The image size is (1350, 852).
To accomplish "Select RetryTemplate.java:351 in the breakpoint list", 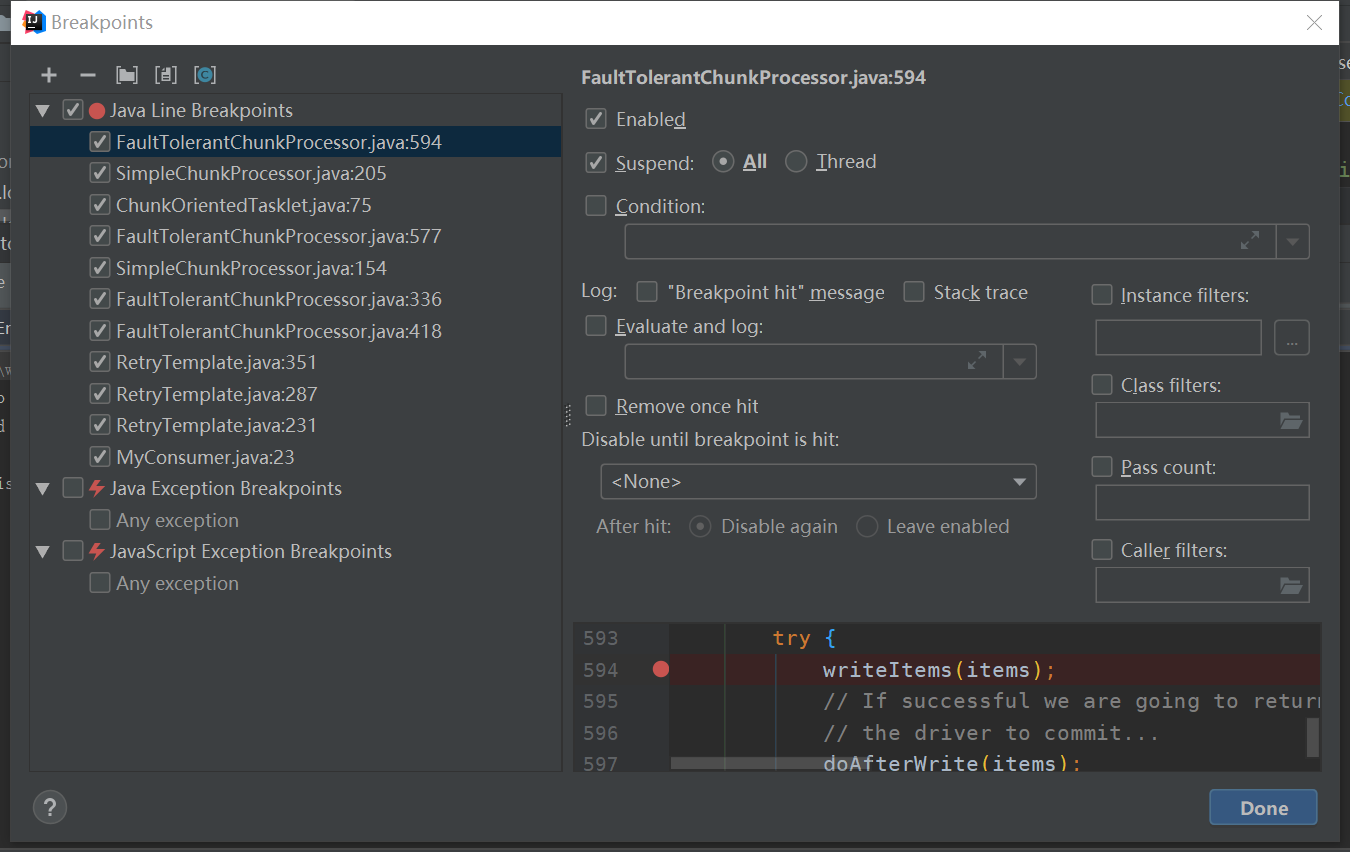I will click(x=216, y=363).
